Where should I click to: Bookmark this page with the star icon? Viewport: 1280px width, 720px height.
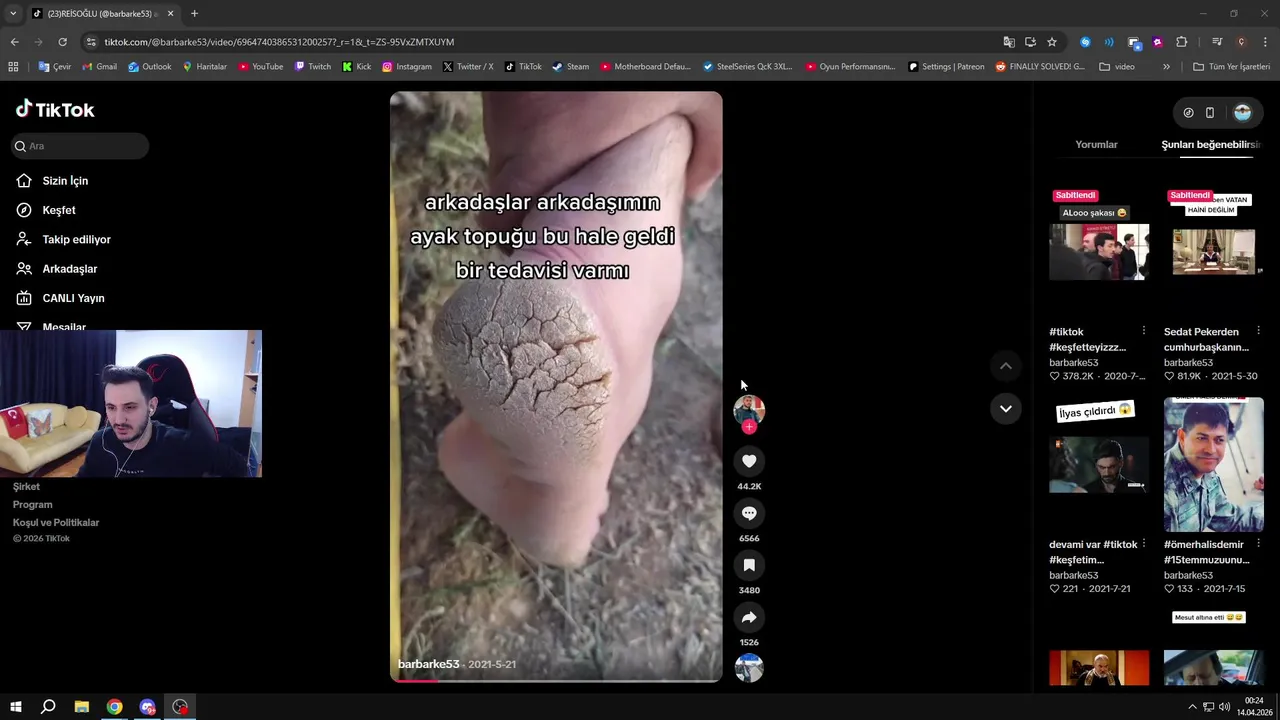(x=1052, y=42)
